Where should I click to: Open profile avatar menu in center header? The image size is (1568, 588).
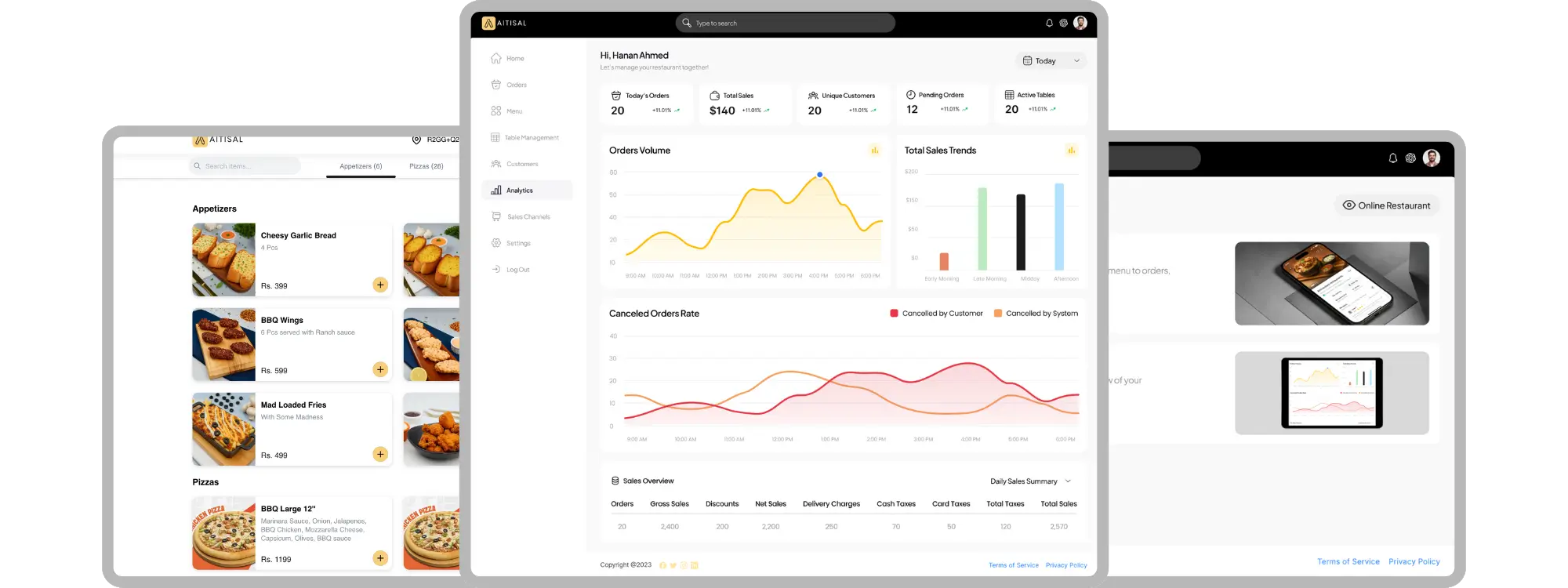click(x=1080, y=24)
